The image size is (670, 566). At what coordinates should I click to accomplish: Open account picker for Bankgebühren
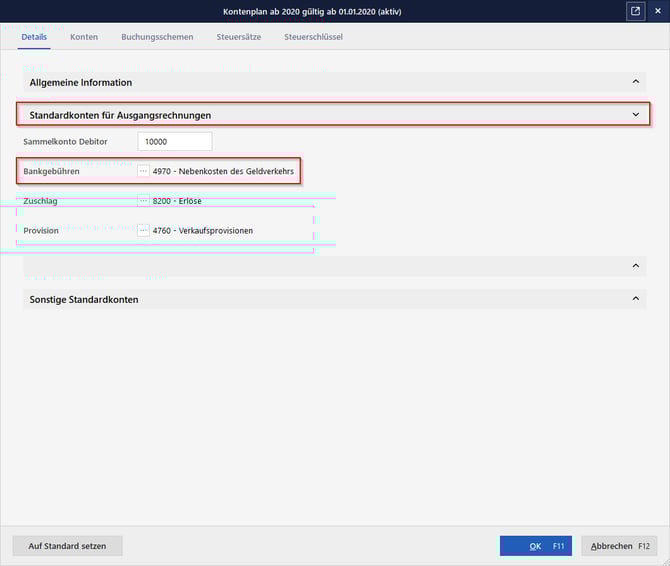143,171
